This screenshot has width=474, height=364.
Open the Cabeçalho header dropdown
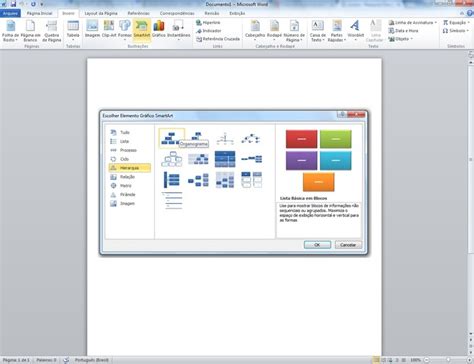(x=255, y=31)
